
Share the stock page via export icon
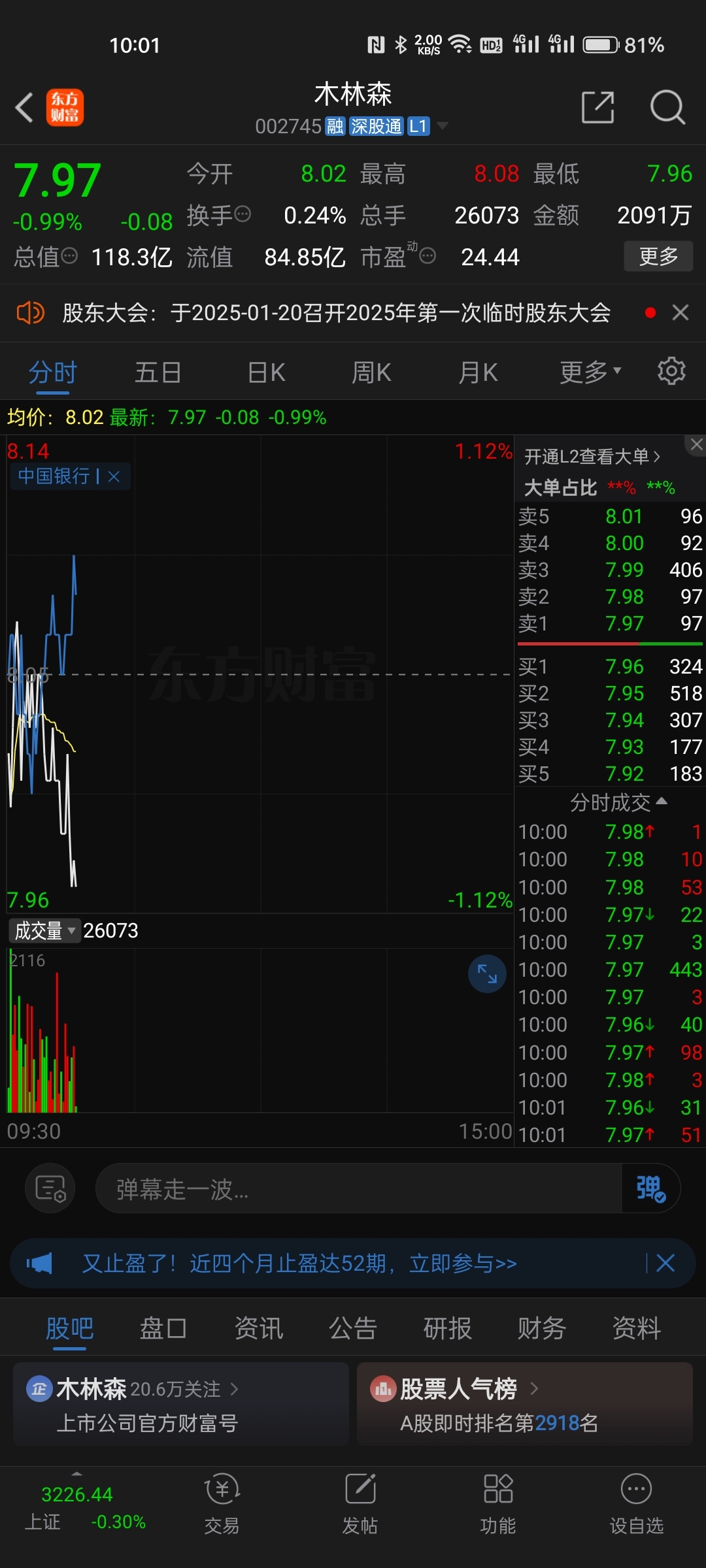tap(598, 107)
